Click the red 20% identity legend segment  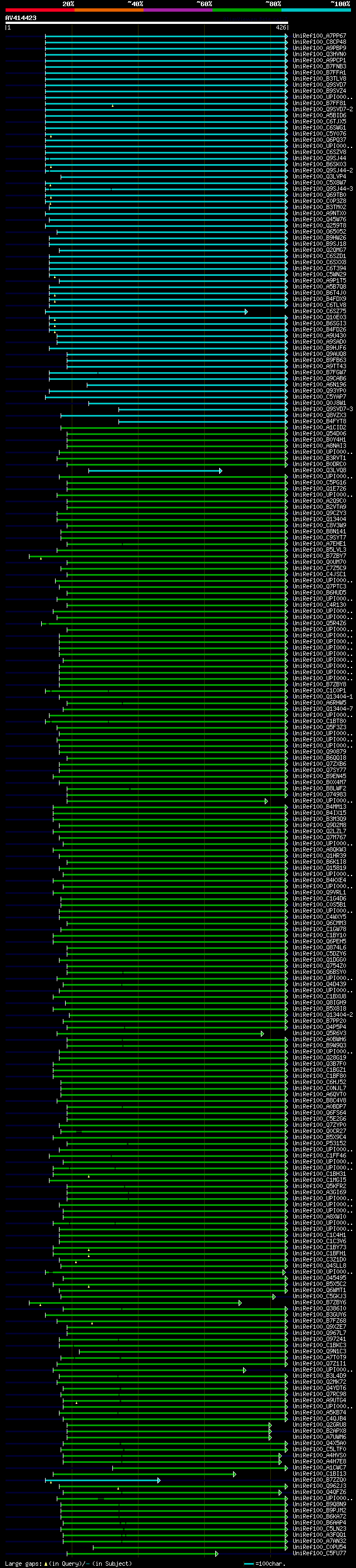[39, 10]
